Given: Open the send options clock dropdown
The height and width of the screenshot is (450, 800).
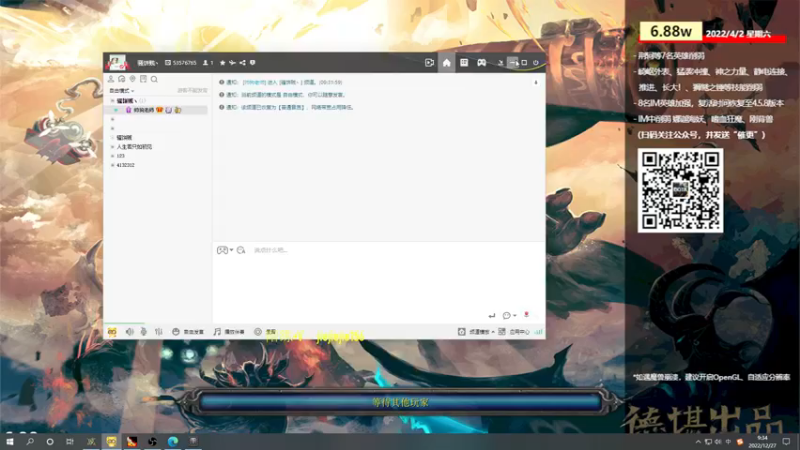Looking at the screenshot, I should click(509, 315).
